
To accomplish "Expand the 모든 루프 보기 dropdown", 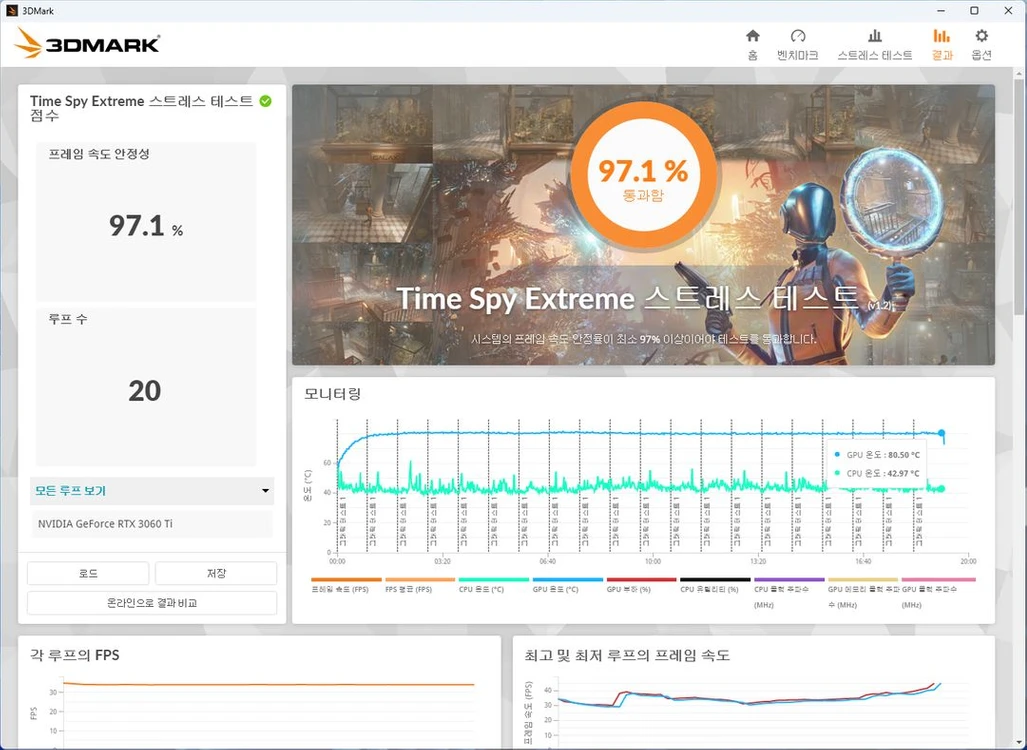I will point(152,491).
